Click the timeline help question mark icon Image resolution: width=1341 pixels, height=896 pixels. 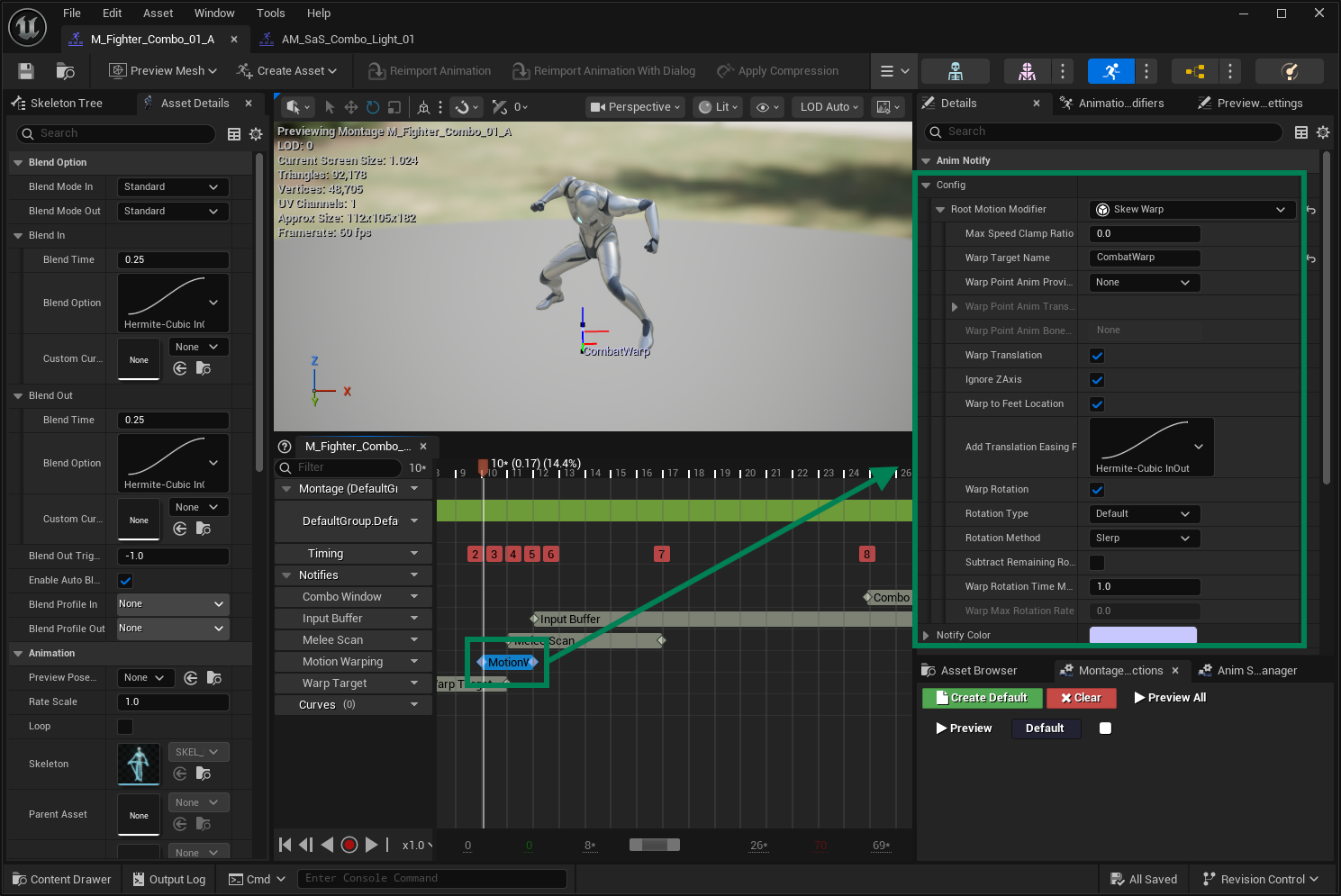pyautogui.click(x=285, y=447)
